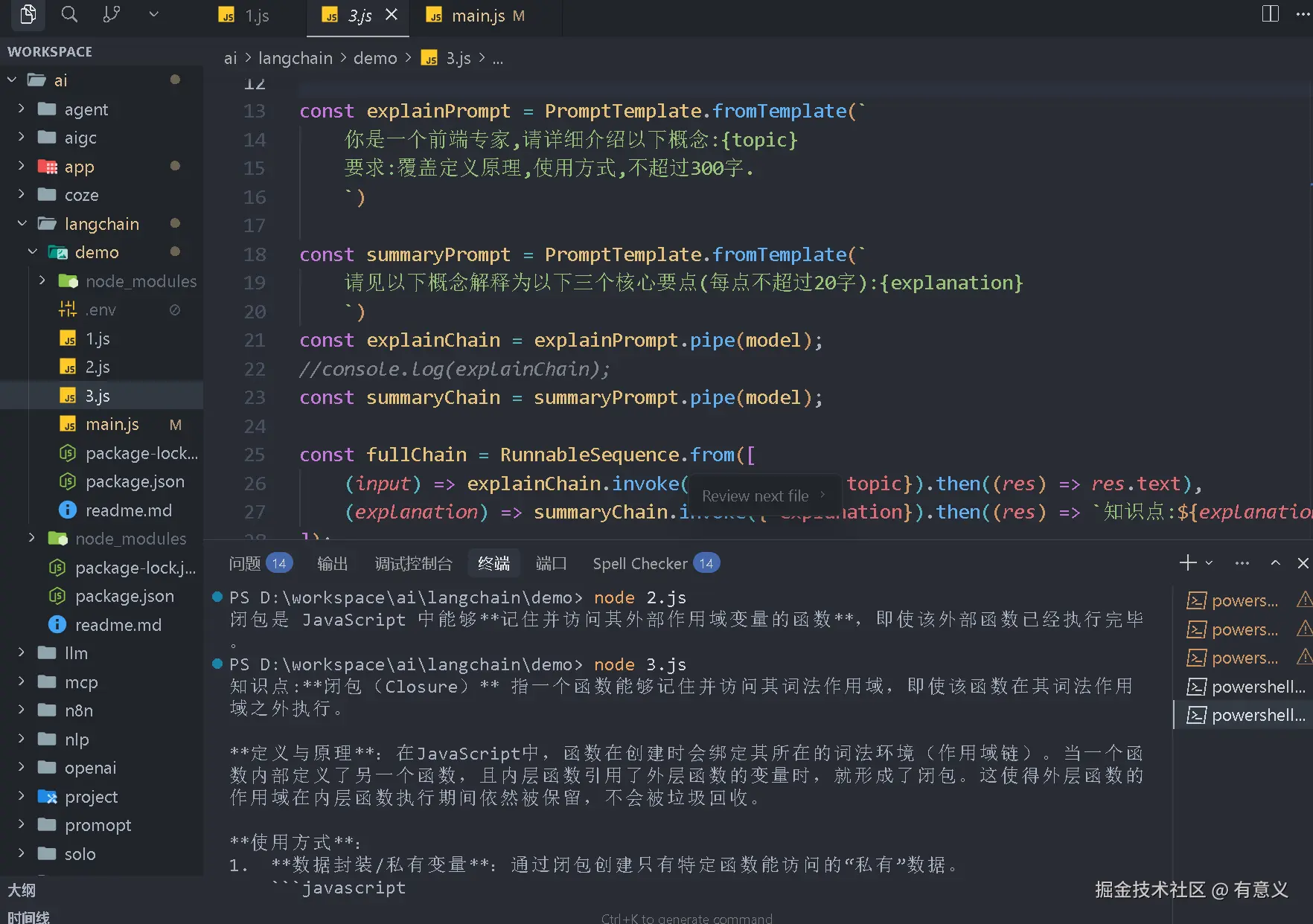This screenshot has width=1313, height=924.
Task: Switch to the 调试控制台 debug console tab
Action: pyautogui.click(x=413, y=563)
